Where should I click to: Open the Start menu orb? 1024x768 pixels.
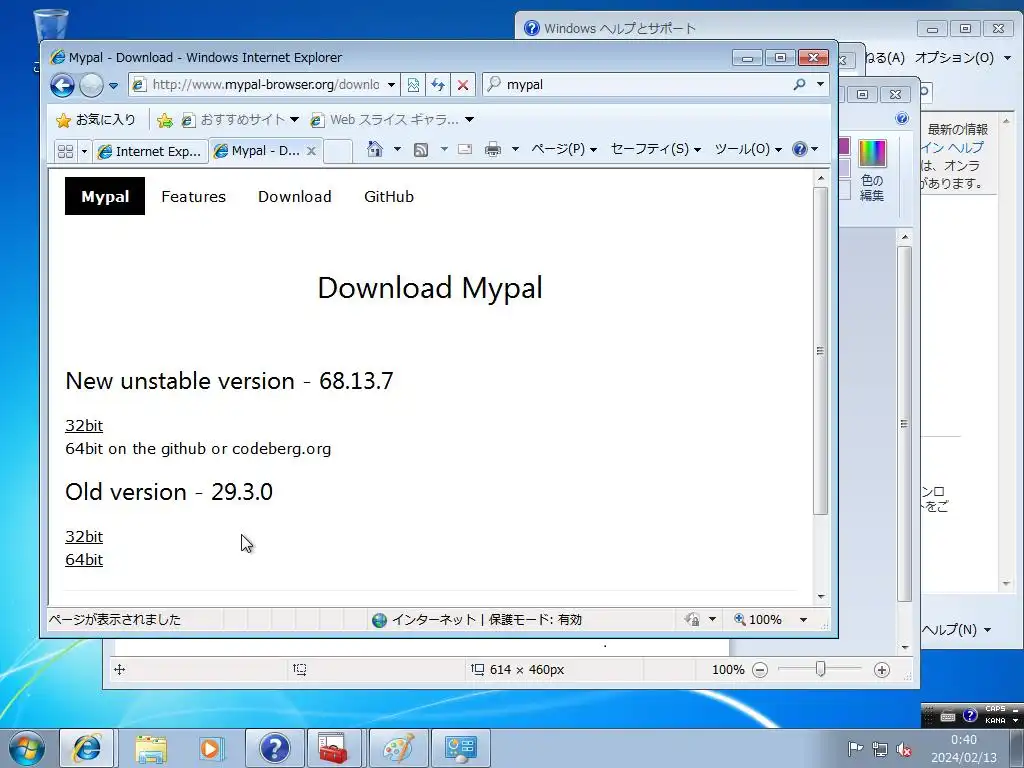coord(26,748)
